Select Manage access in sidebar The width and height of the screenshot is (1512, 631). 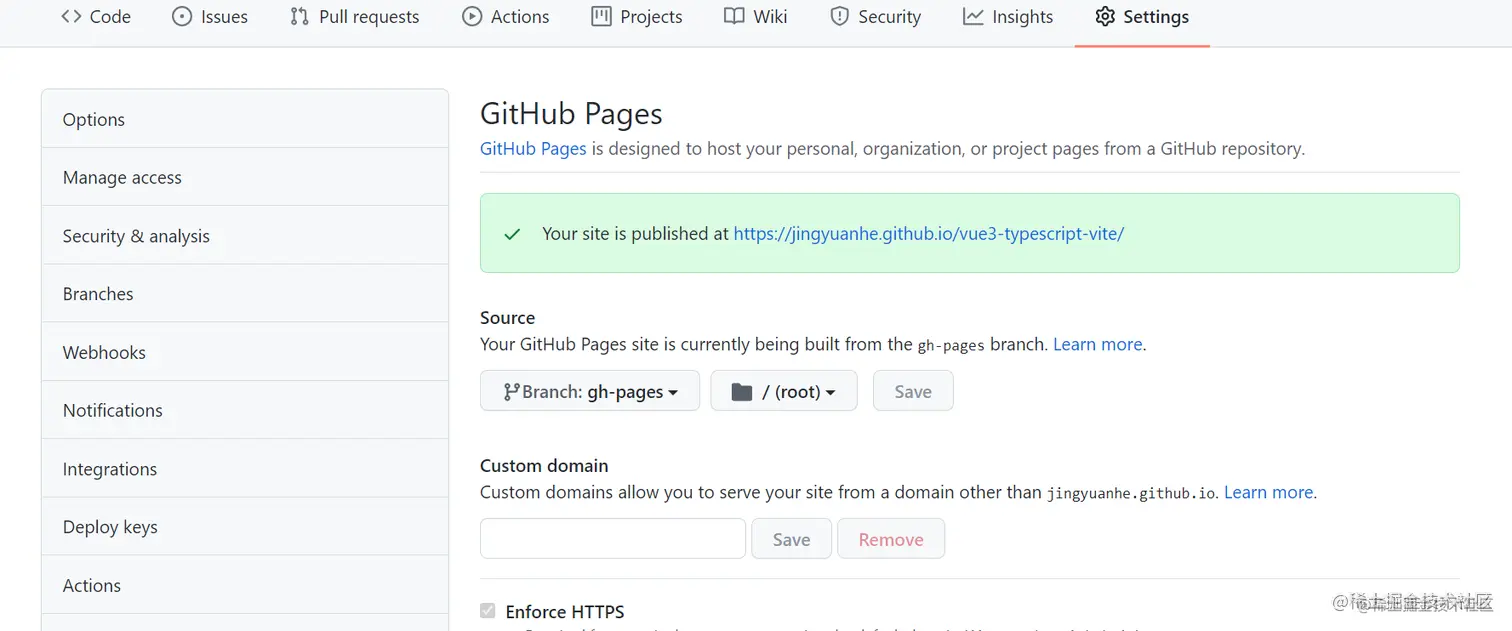tap(122, 178)
